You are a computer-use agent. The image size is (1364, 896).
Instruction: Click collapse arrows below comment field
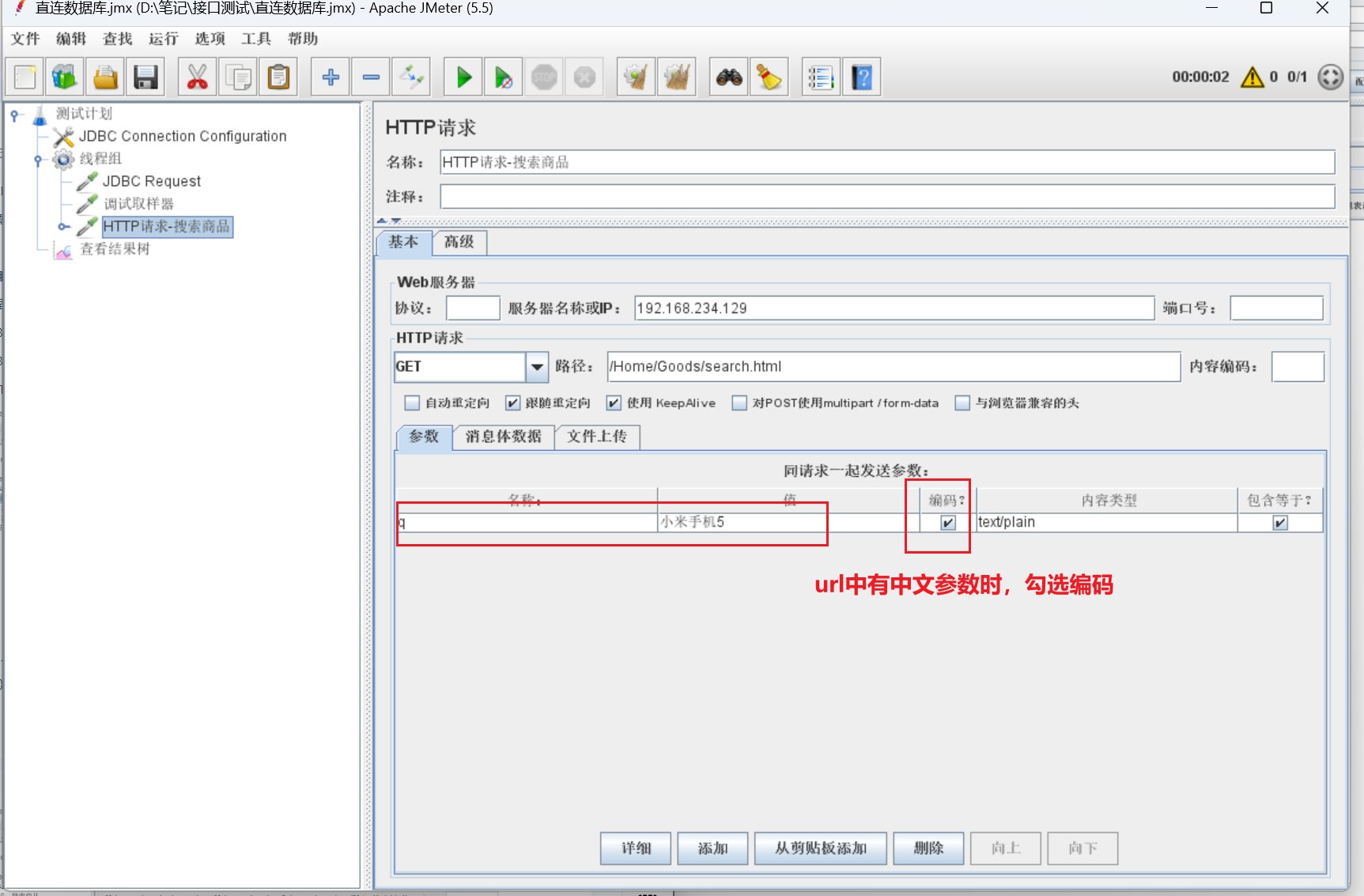pyautogui.click(x=389, y=221)
